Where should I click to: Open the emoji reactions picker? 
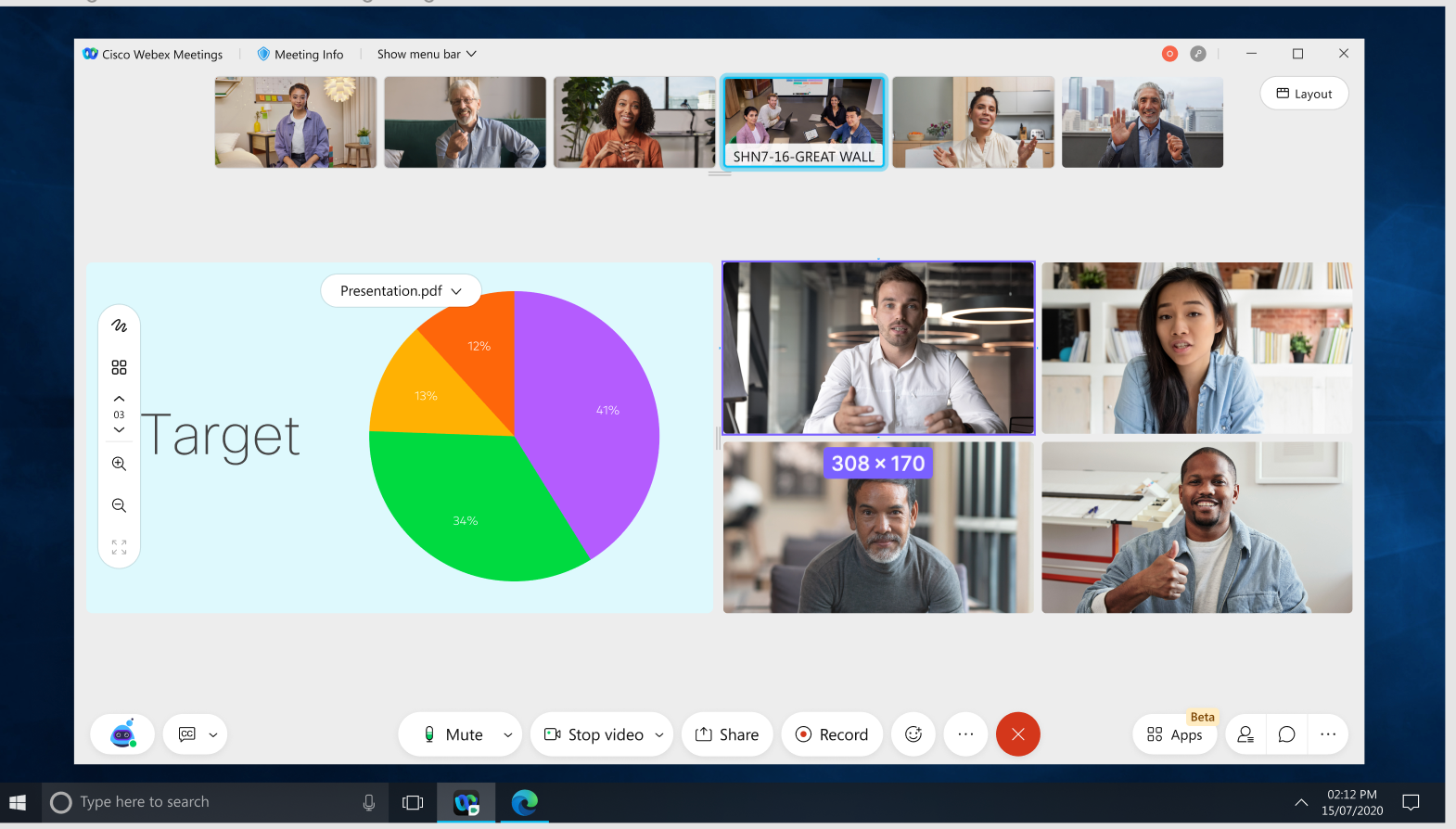(x=913, y=734)
